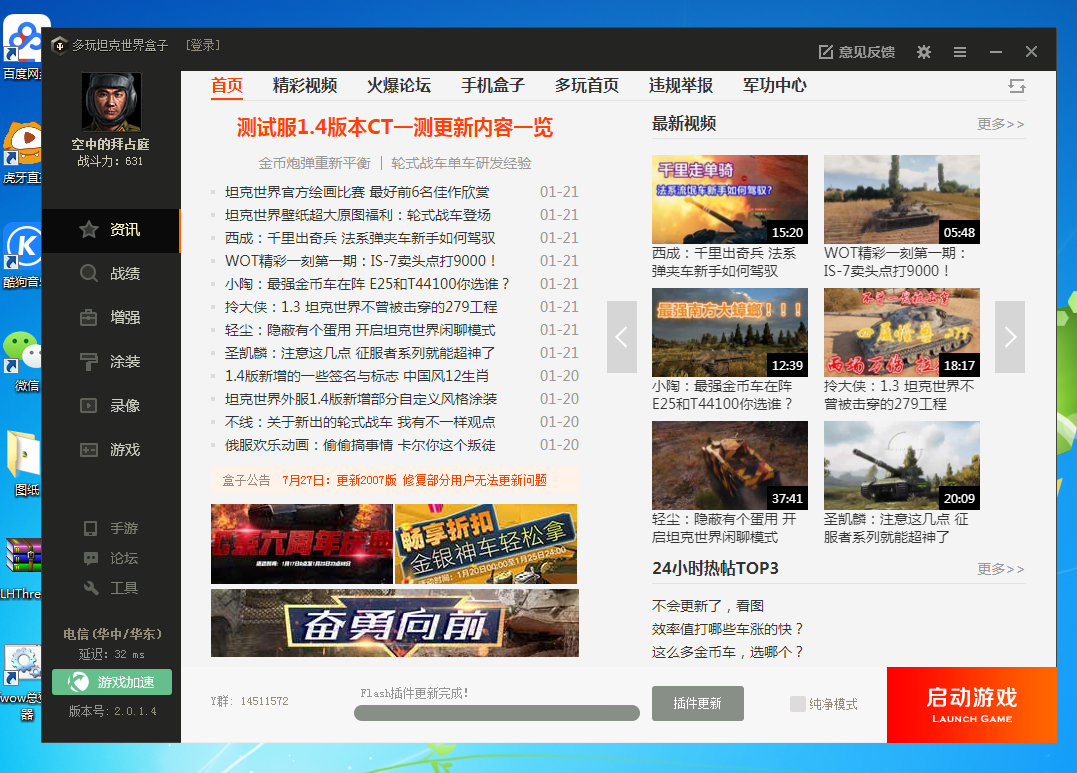Screen dimensions: 1077x773
Task: Click the hamburger menu icon in title bar
Action: click(x=960, y=52)
